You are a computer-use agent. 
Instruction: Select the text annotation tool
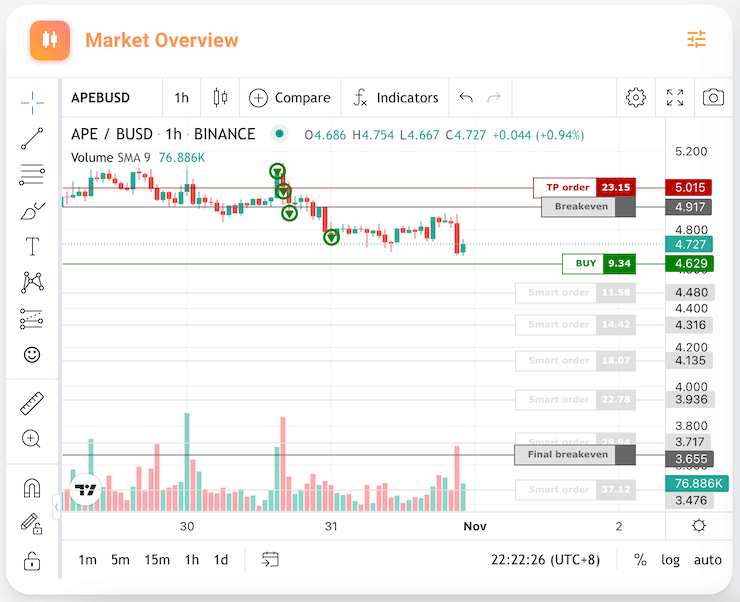(32, 247)
